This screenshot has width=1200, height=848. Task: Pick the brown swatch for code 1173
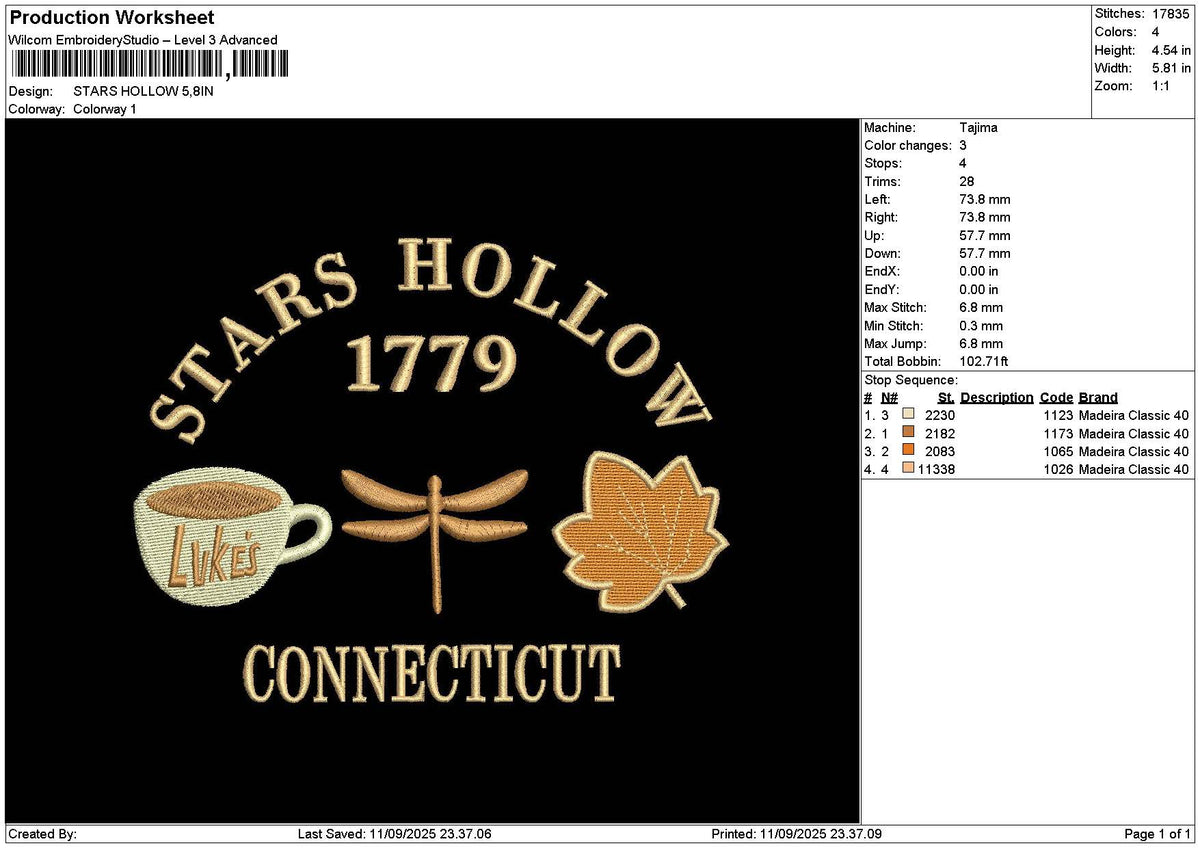pos(908,432)
